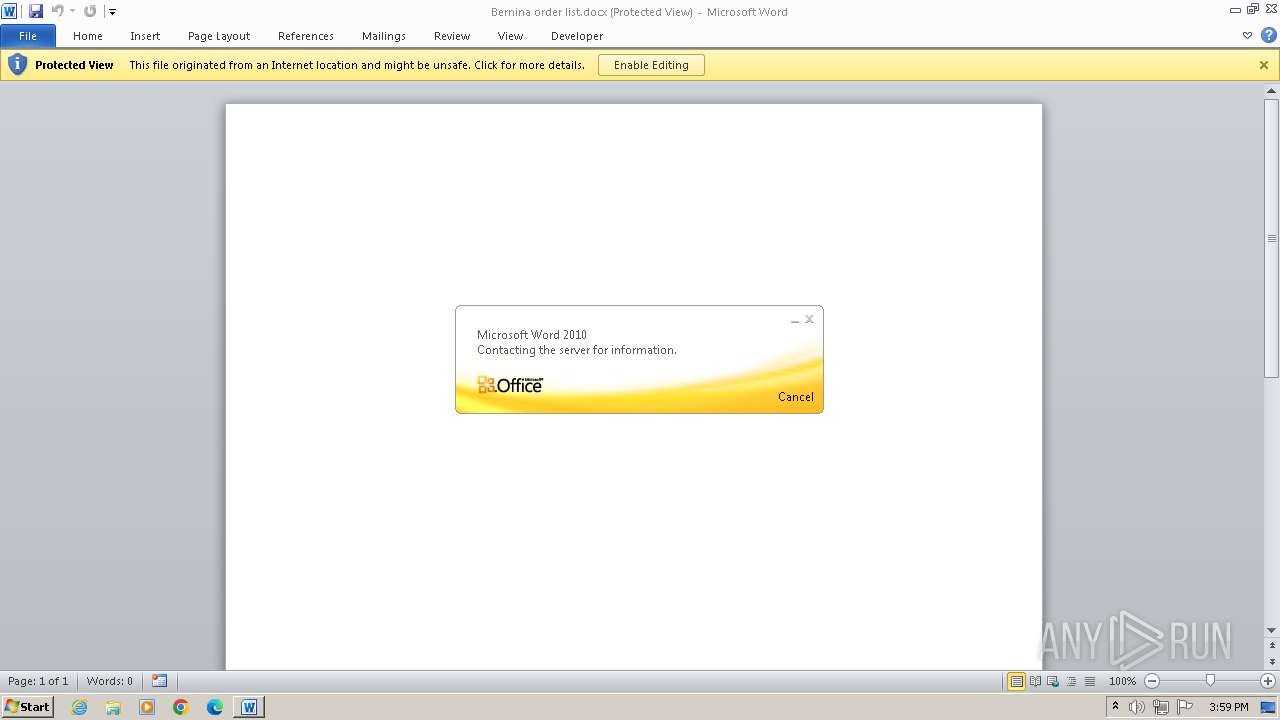Launch Google Chrome from taskbar

(x=181, y=707)
